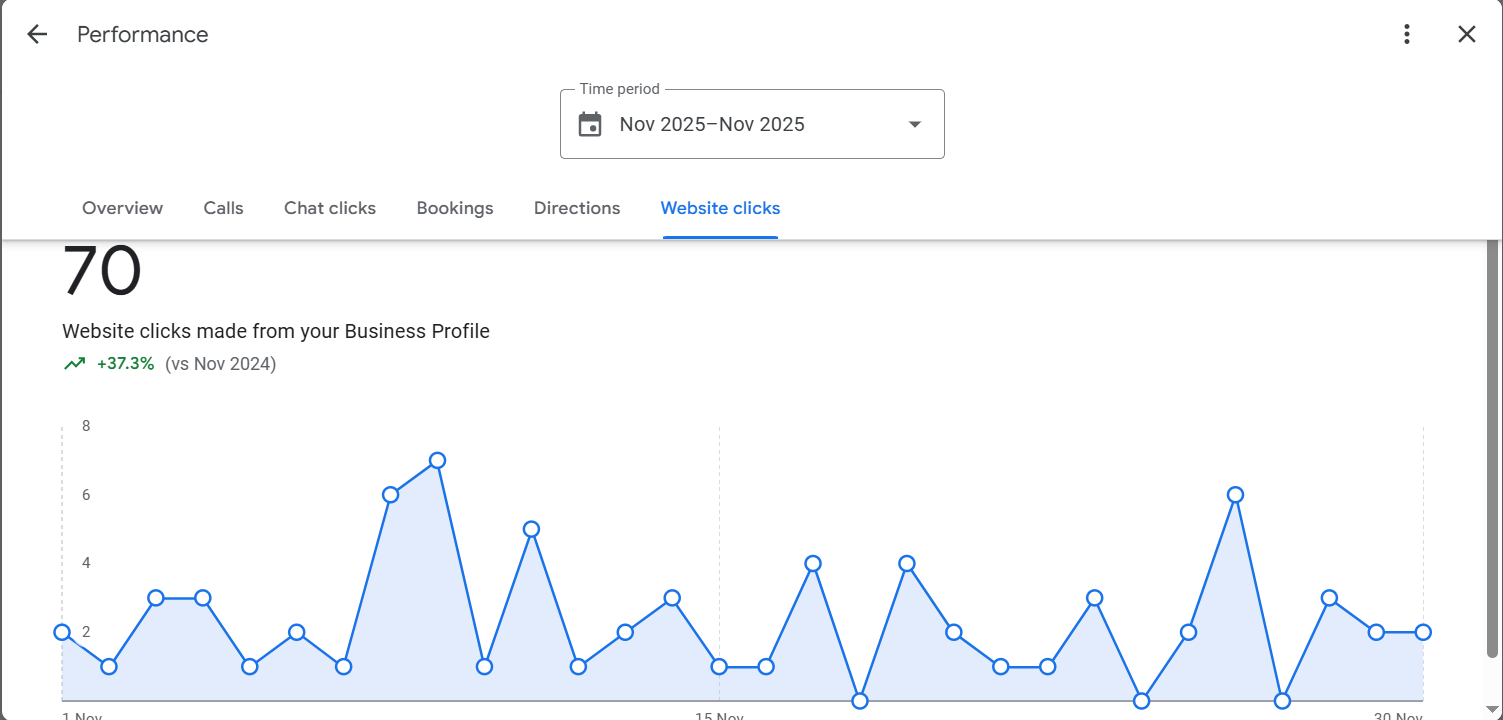View the Bookings tab

[x=455, y=208]
